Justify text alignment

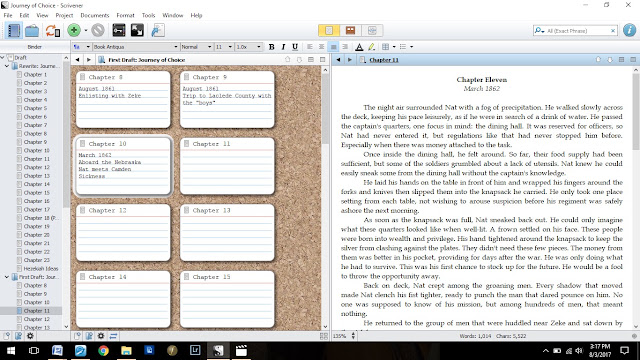click(x=333, y=47)
